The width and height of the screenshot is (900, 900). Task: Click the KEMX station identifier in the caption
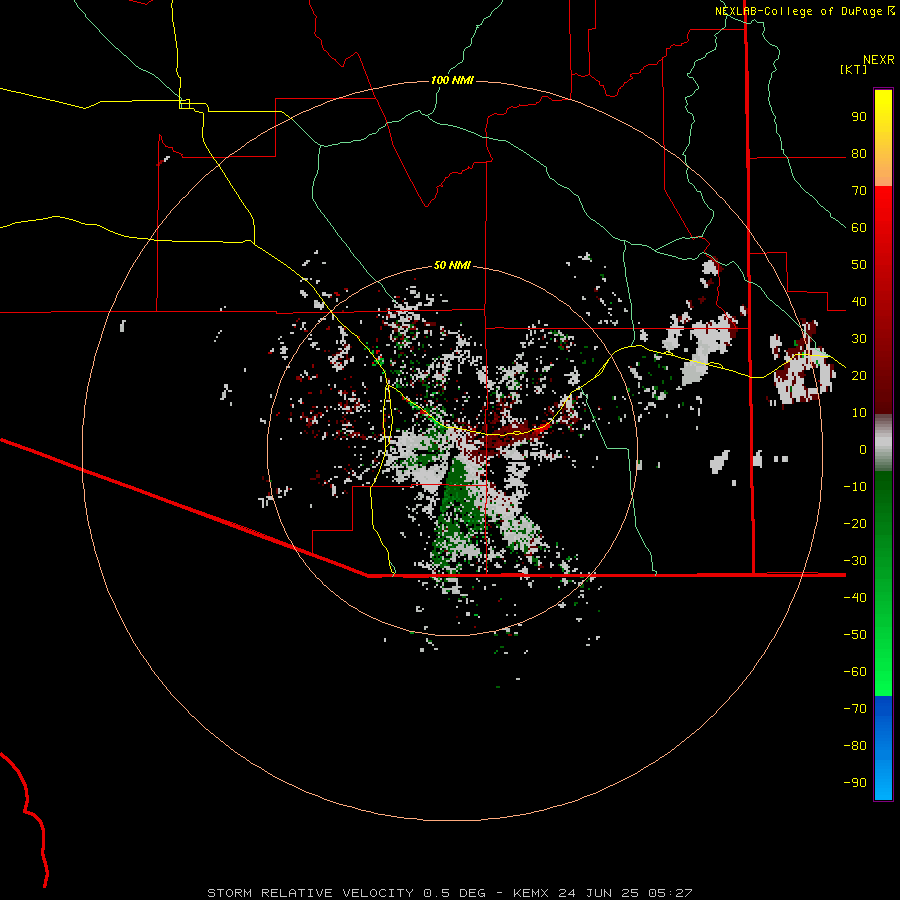[x=531, y=893]
